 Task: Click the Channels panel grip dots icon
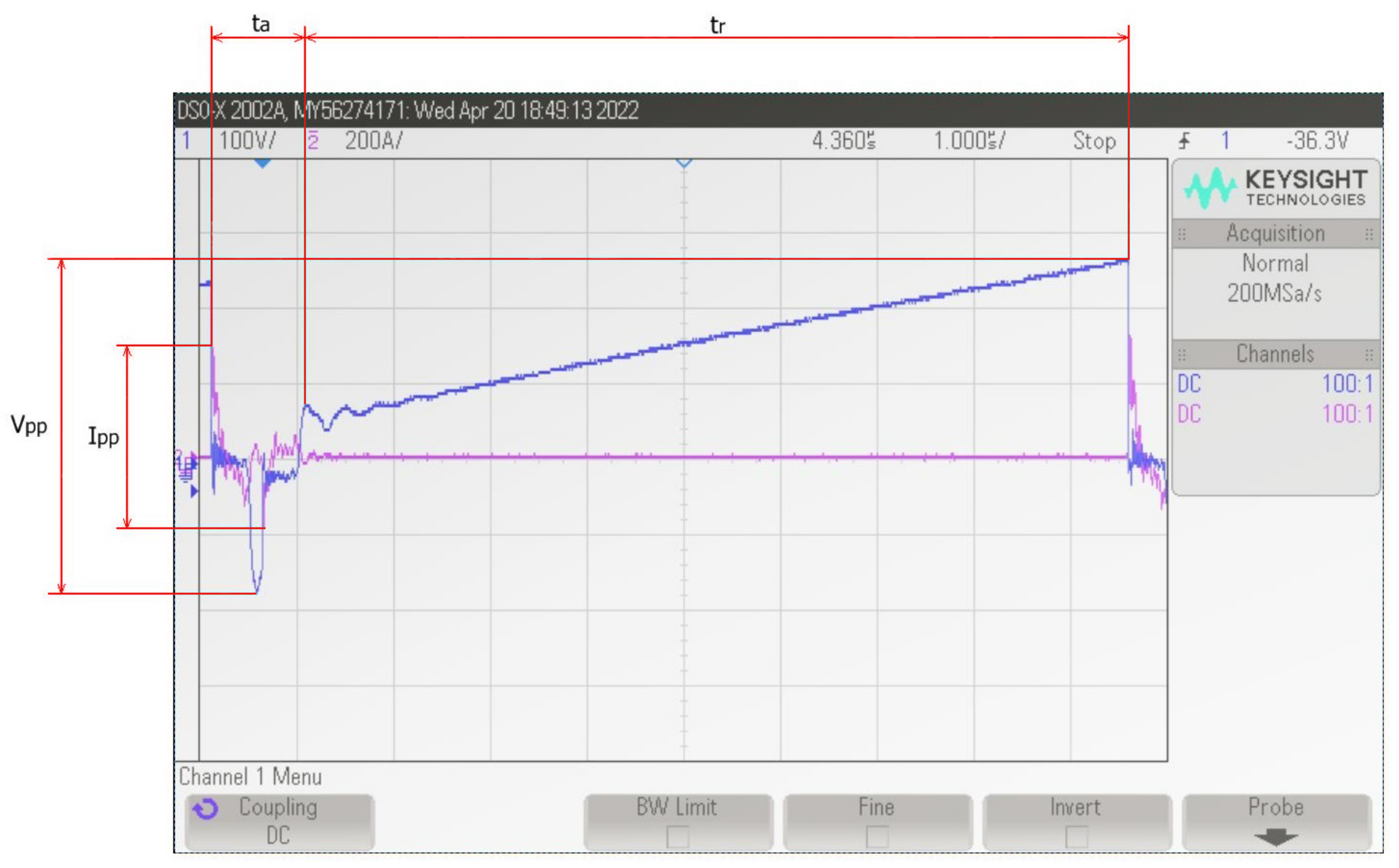click(x=1182, y=355)
